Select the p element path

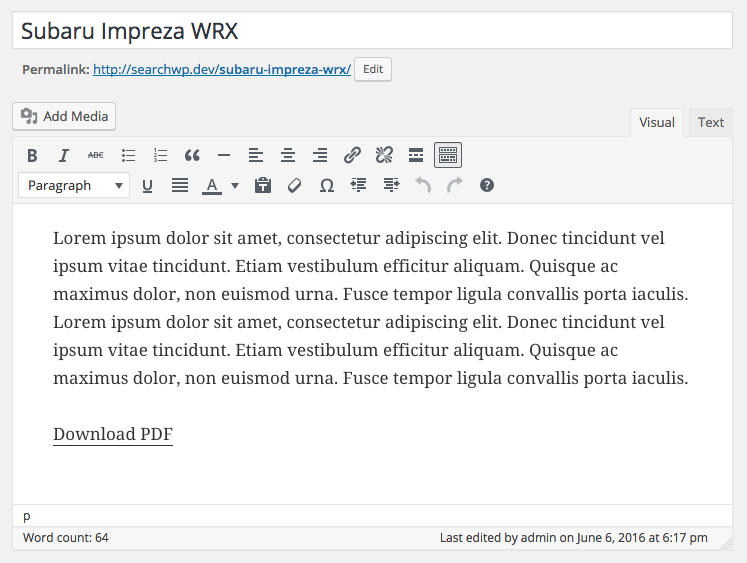coord(27,516)
